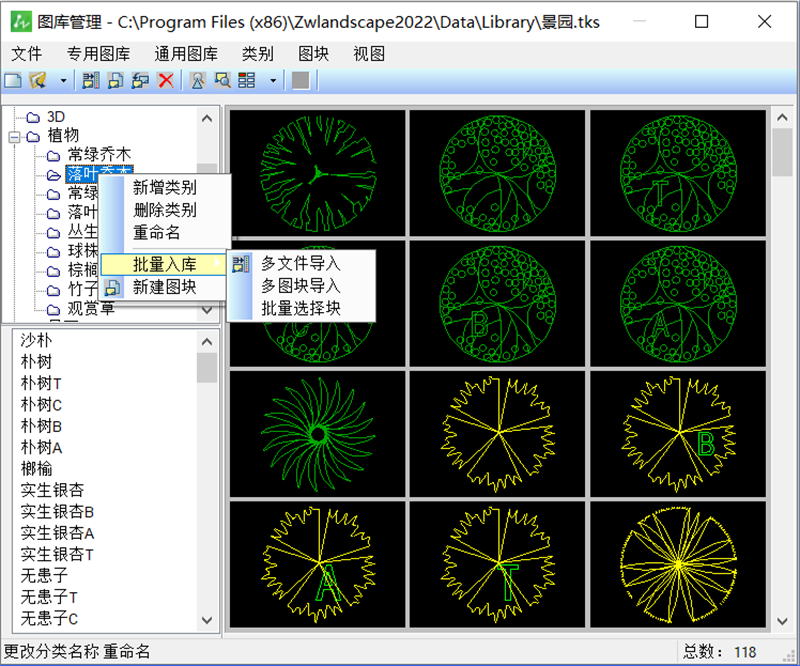Image resolution: width=800 pixels, height=666 pixels.
Task: Click the new library toolbar icon
Action: (x=13, y=80)
